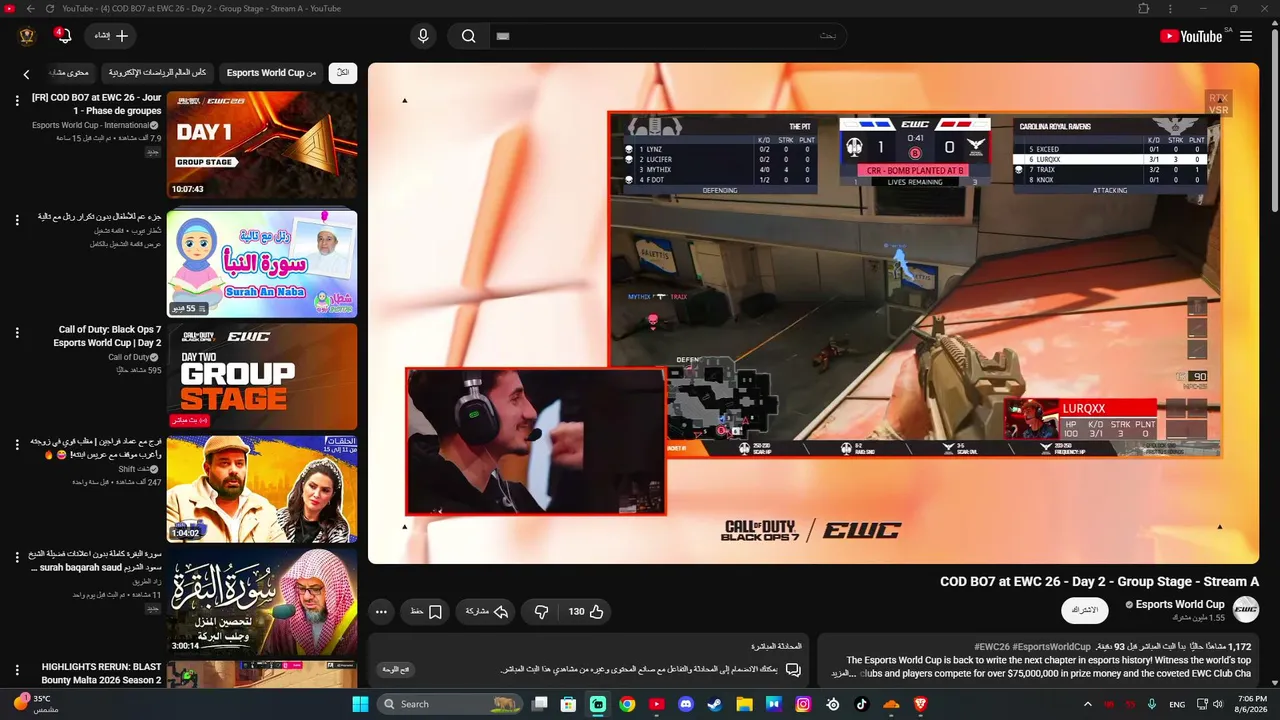This screenshot has width=1280, height=720.
Task: Open the browser extensions puzzle icon
Action: [x=1144, y=9]
